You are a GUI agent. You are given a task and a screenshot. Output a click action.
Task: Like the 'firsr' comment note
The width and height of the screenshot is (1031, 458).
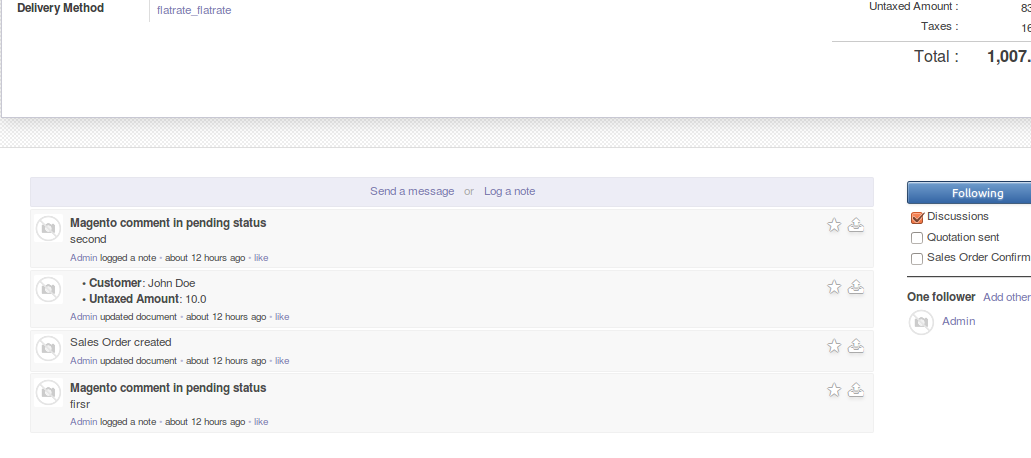tap(261, 422)
